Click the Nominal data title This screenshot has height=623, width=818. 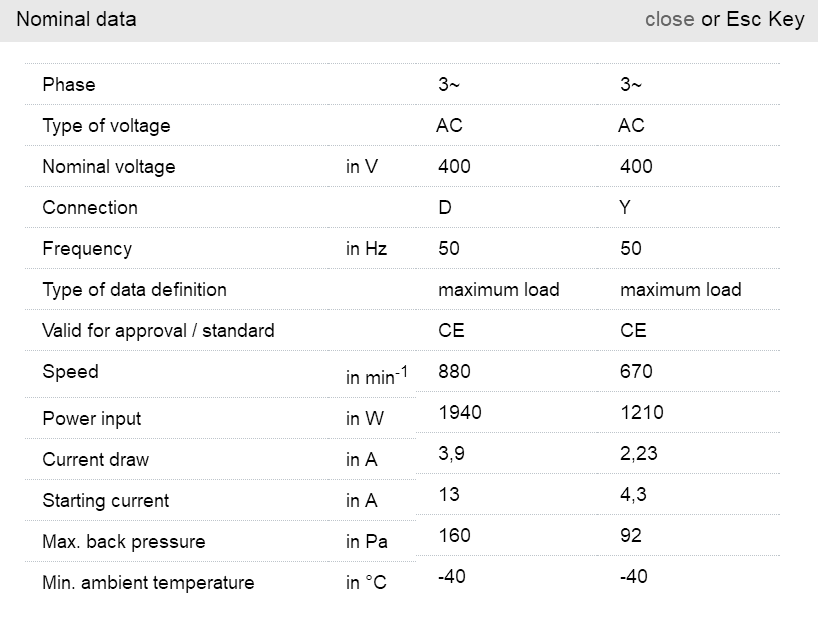coord(76,19)
